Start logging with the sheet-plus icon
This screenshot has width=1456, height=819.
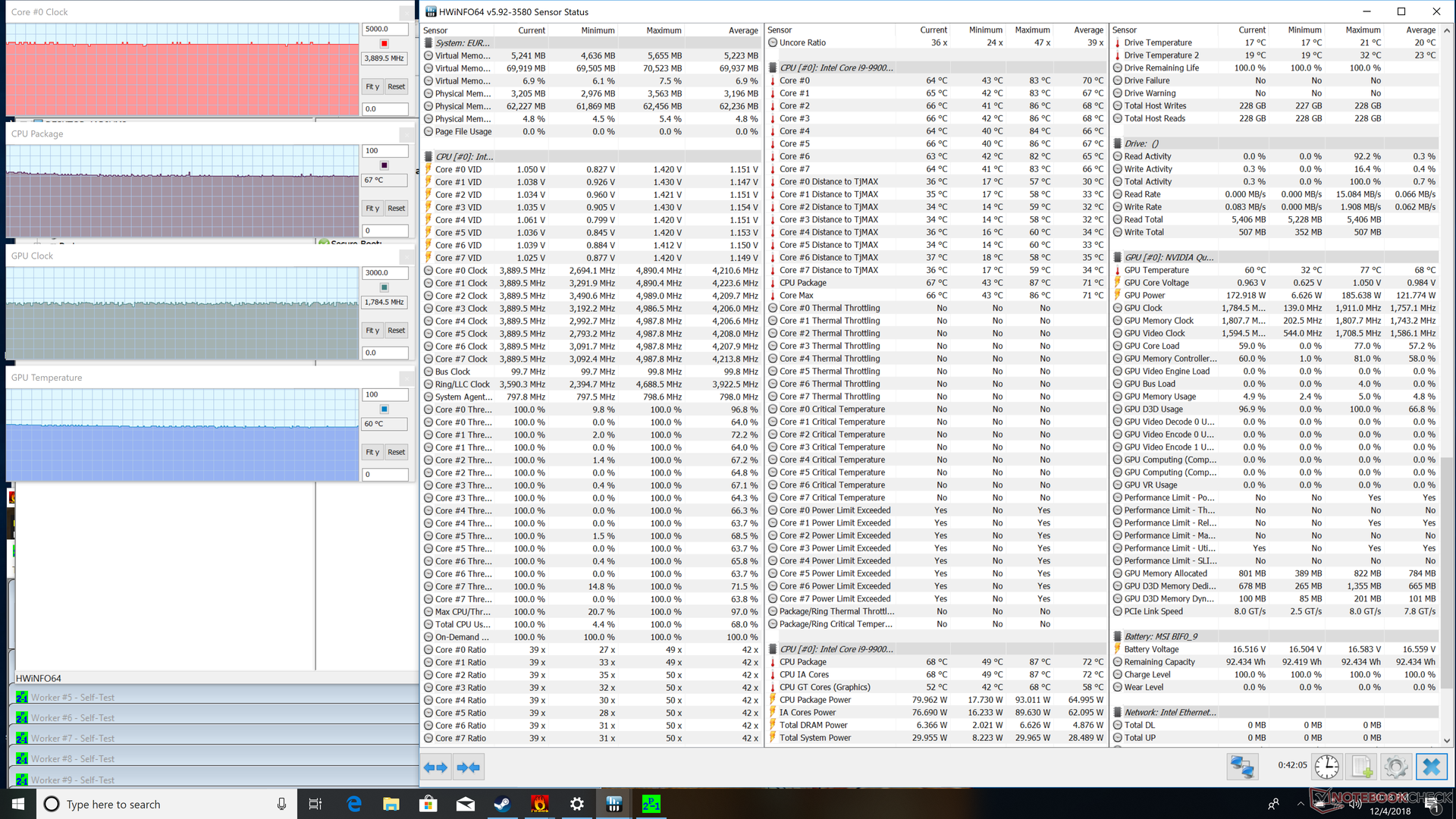1361,767
